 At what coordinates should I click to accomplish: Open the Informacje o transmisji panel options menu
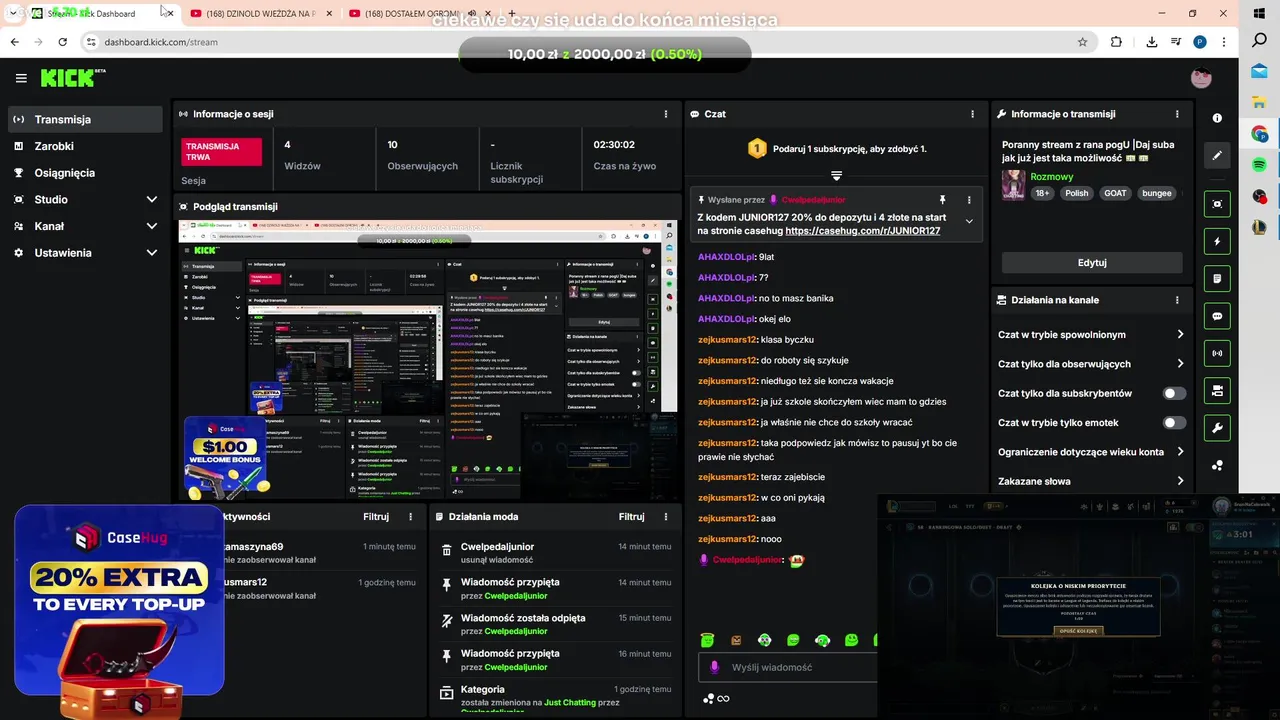pyautogui.click(x=1177, y=114)
